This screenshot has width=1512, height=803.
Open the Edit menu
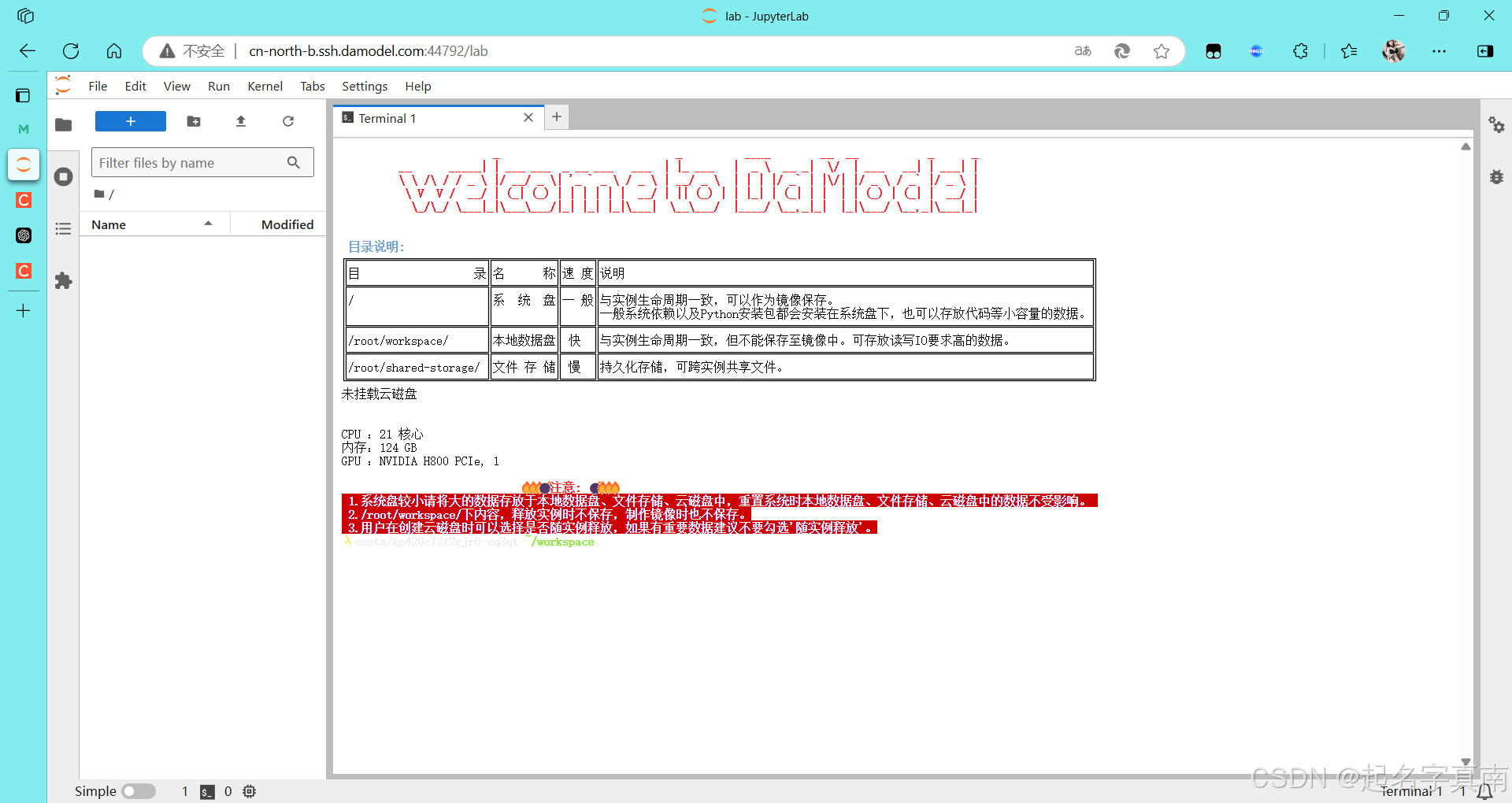coord(135,87)
